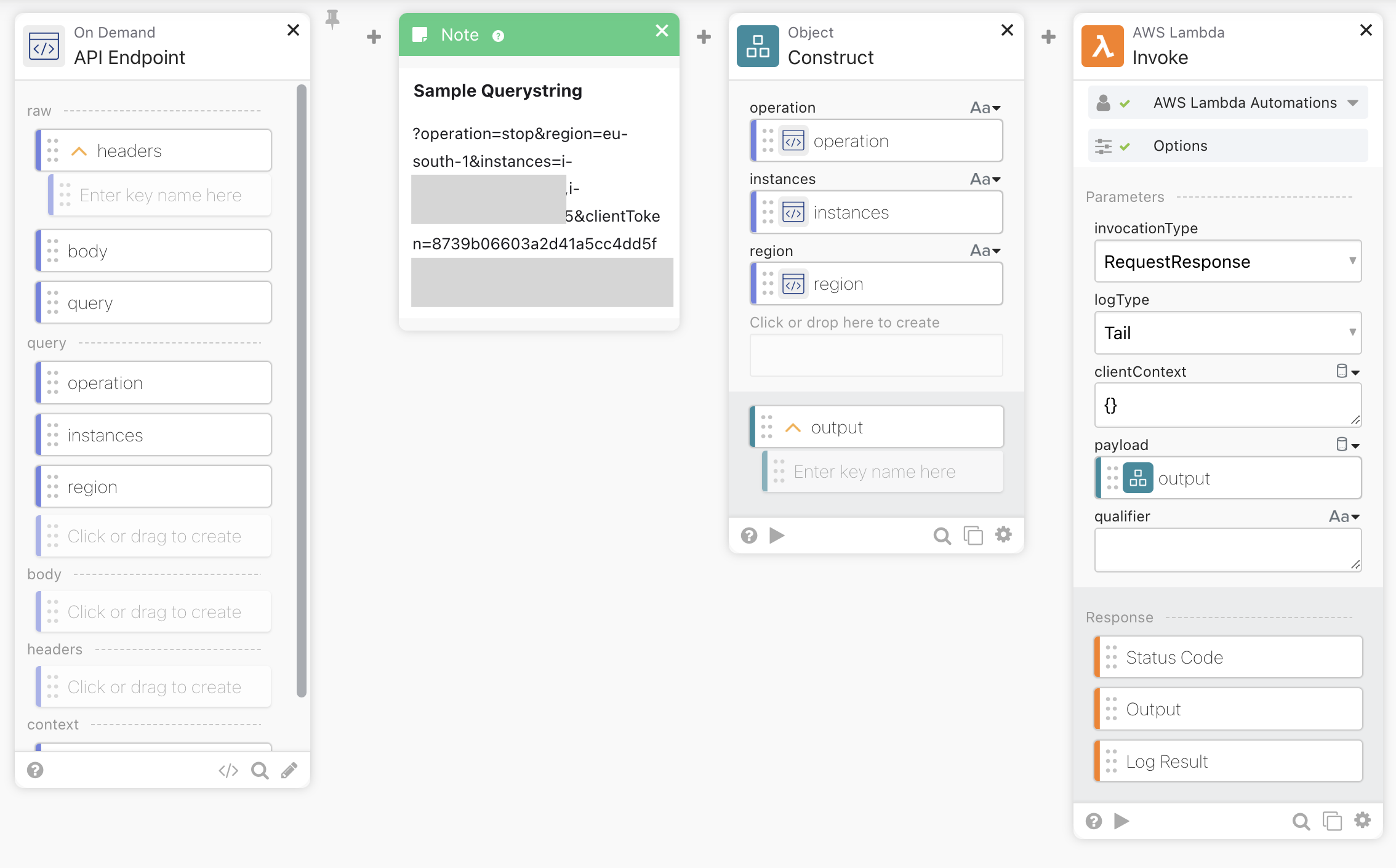
Task: Open AWS Lambda Automations account dropdown
Action: coord(1352,103)
